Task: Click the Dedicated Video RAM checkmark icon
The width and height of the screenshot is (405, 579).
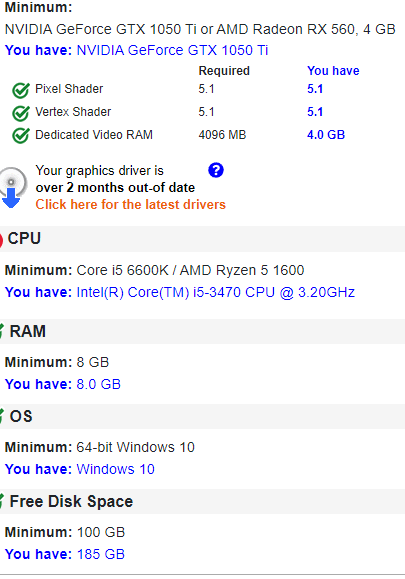Action: tap(21, 136)
